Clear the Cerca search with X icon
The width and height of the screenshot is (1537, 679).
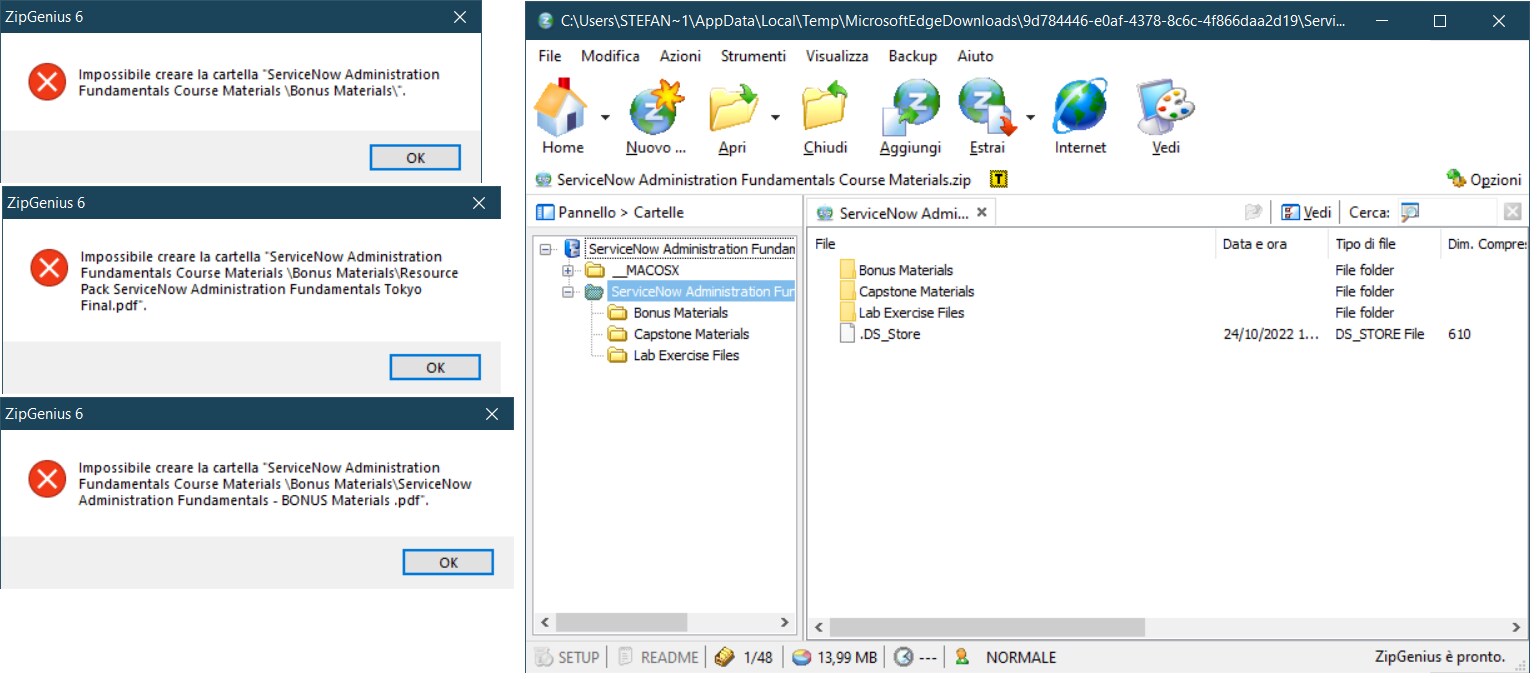[x=1512, y=212]
